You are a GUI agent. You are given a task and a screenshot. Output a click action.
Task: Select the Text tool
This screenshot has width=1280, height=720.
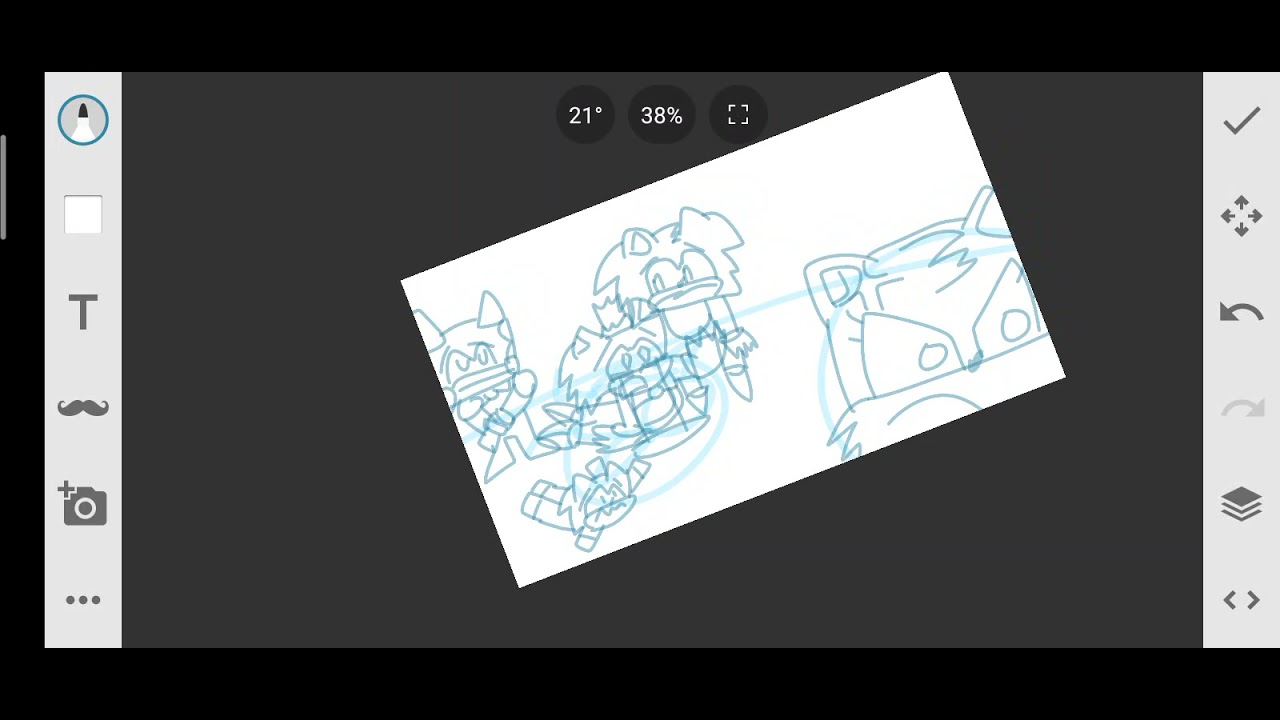click(x=83, y=312)
